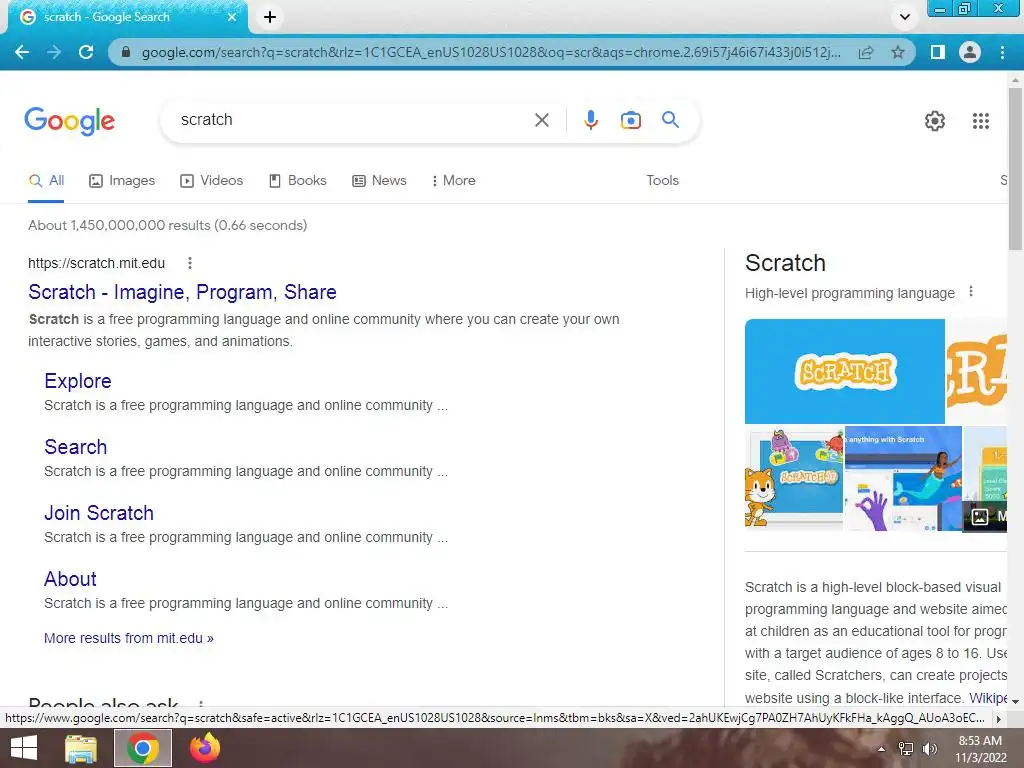Click More results from mit.edu
1024x768 pixels.
tap(129, 638)
